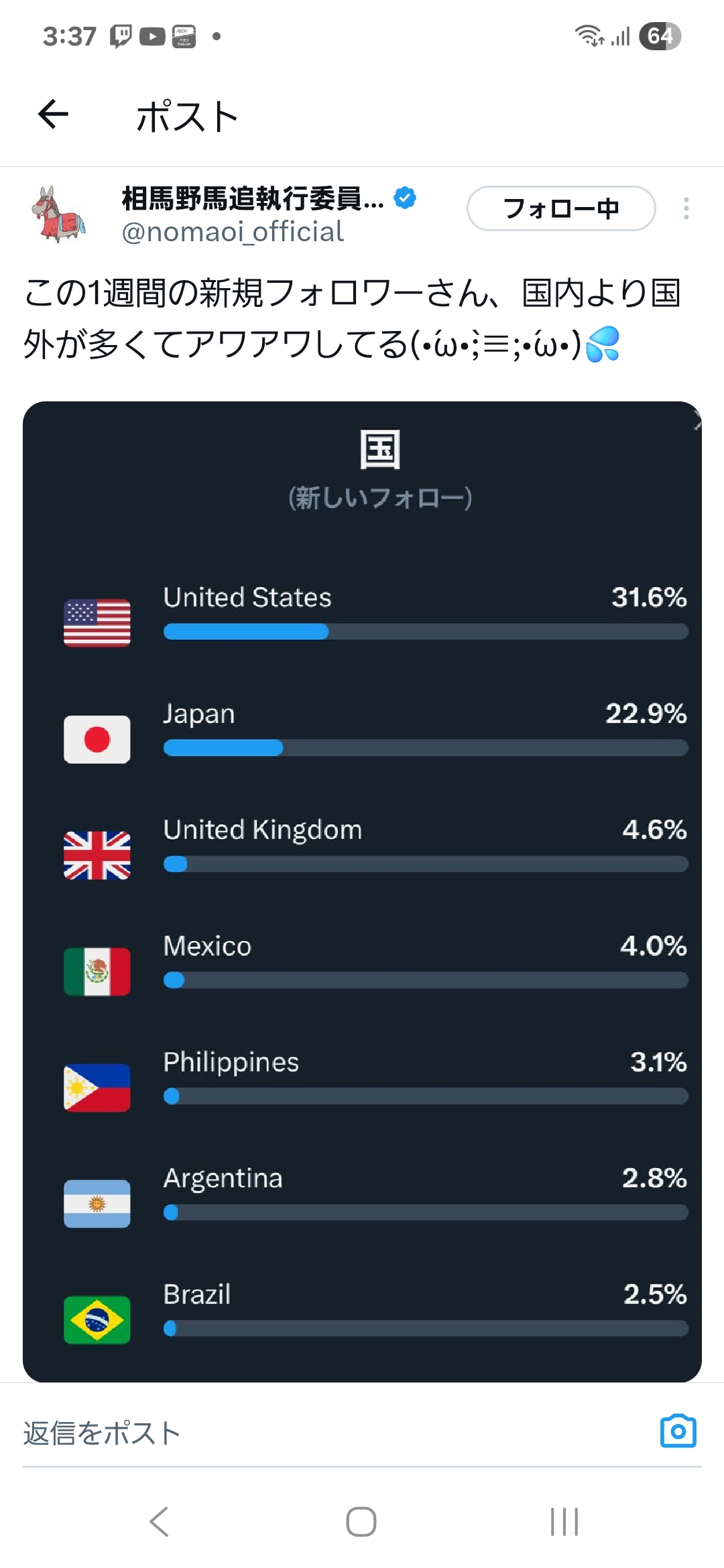This screenshot has height=1568, width=724.
Task: Tap Android home navigation button
Action: (x=361, y=1522)
